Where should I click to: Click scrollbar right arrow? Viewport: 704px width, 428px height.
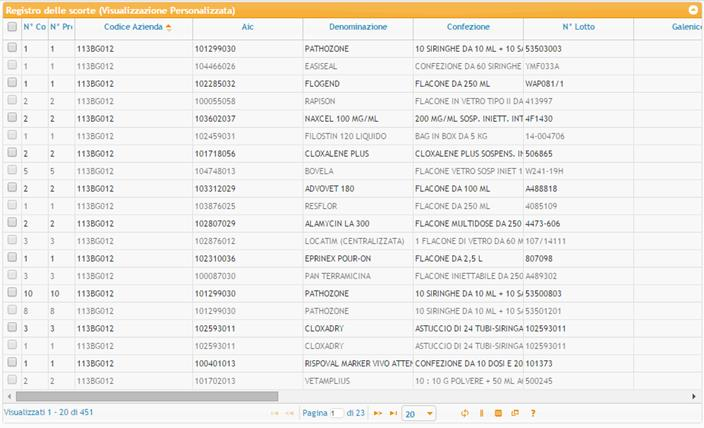694,397
